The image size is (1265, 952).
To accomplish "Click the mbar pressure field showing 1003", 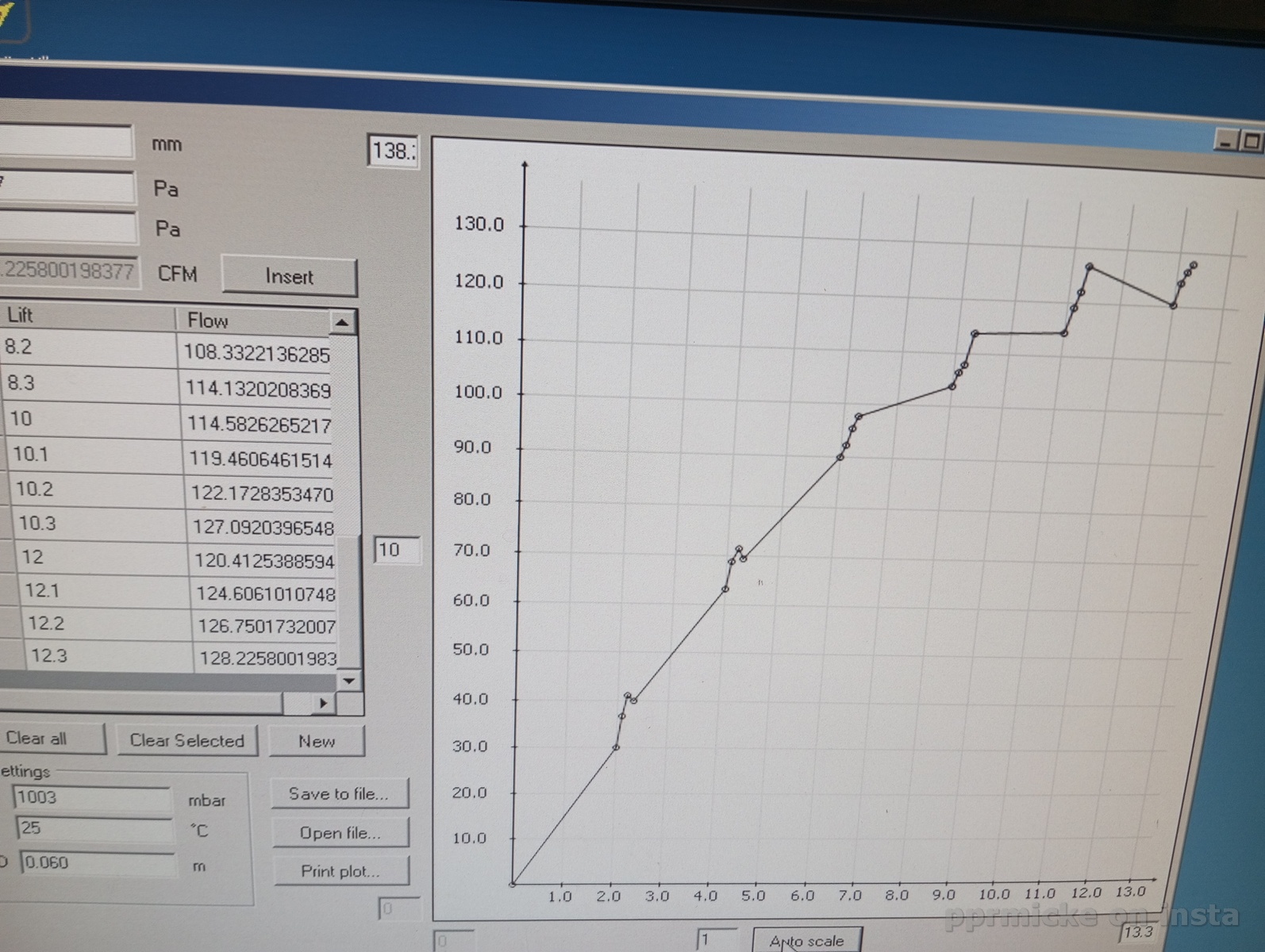I will [91, 797].
